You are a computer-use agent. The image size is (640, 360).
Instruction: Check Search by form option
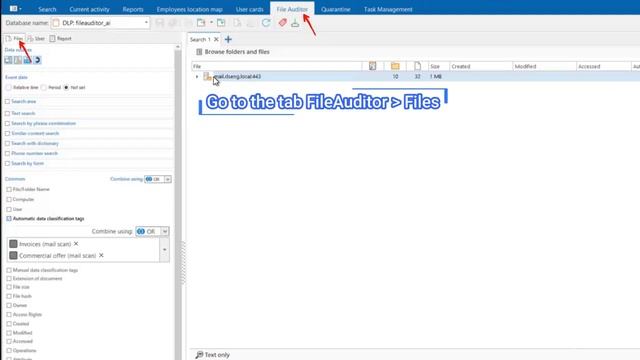pyautogui.click(x=7, y=163)
